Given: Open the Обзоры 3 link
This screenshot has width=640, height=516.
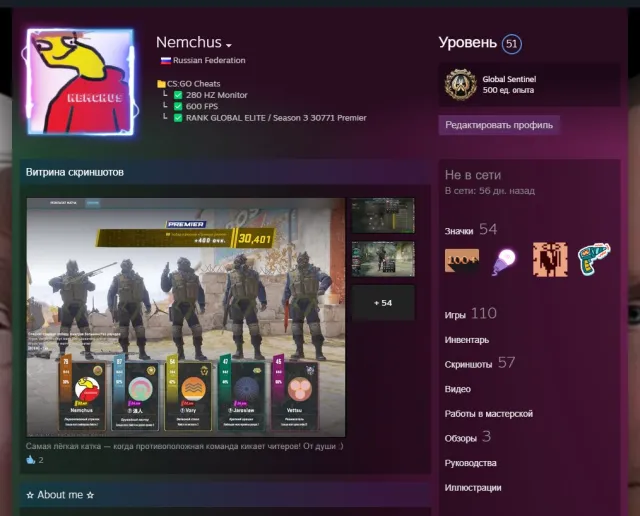Looking at the screenshot, I should point(467,437).
